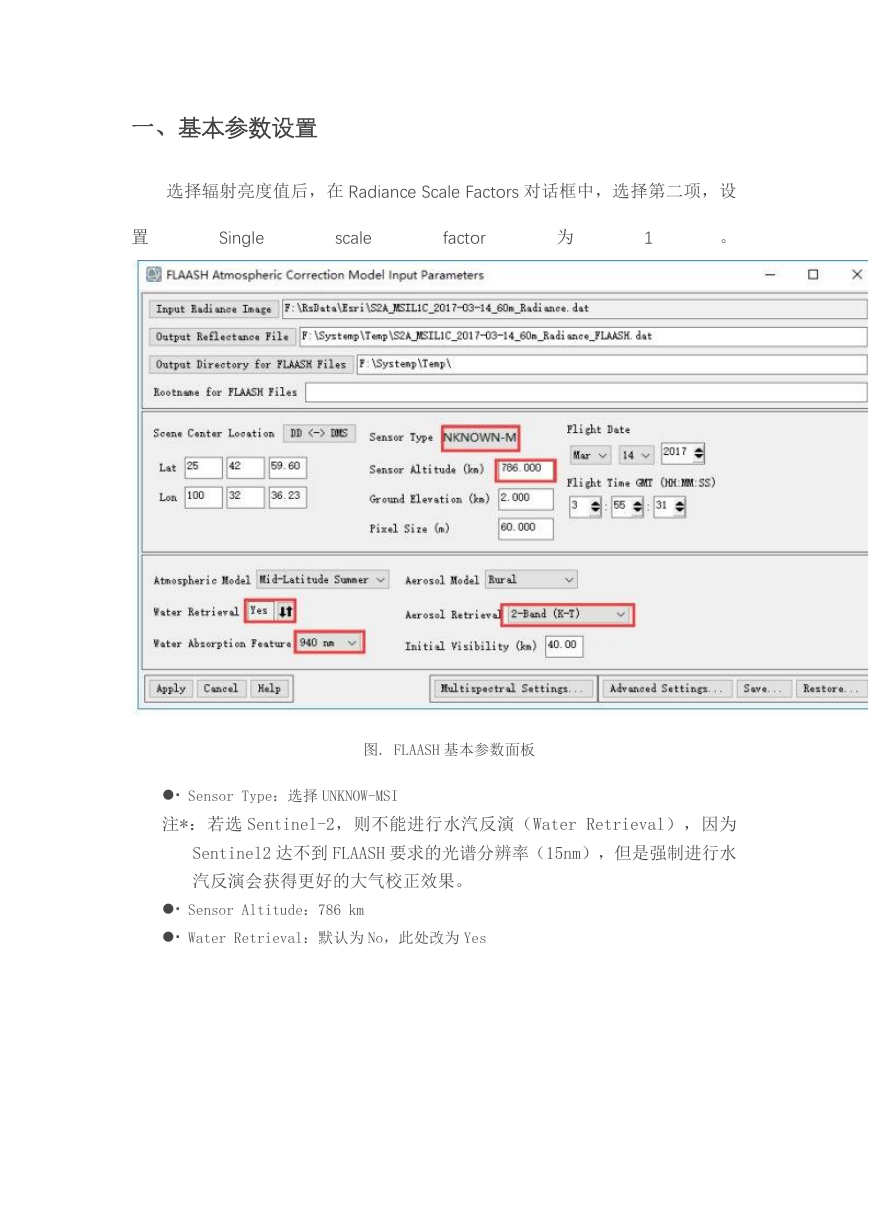Screen dimensions: 869x1228
Task: Open the Aerosol Retrieval dropdown
Action: coord(568,614)
